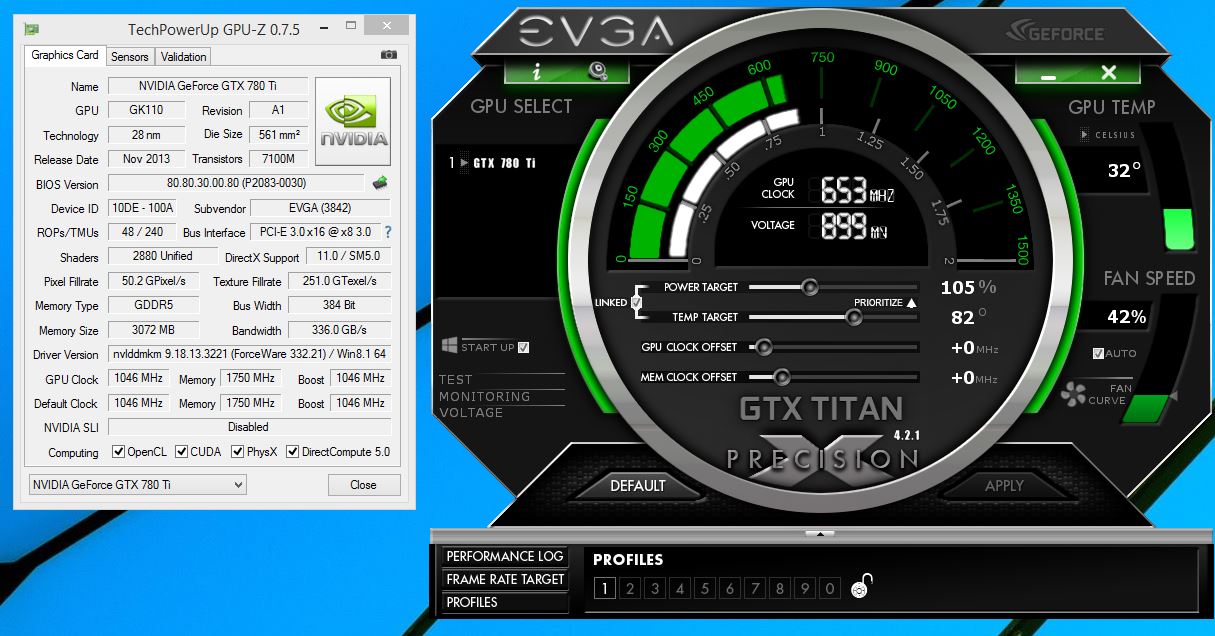Click the Subvendor EVGA (3842) field
The image size is (1215, 636).
click(x=320, y=208)
